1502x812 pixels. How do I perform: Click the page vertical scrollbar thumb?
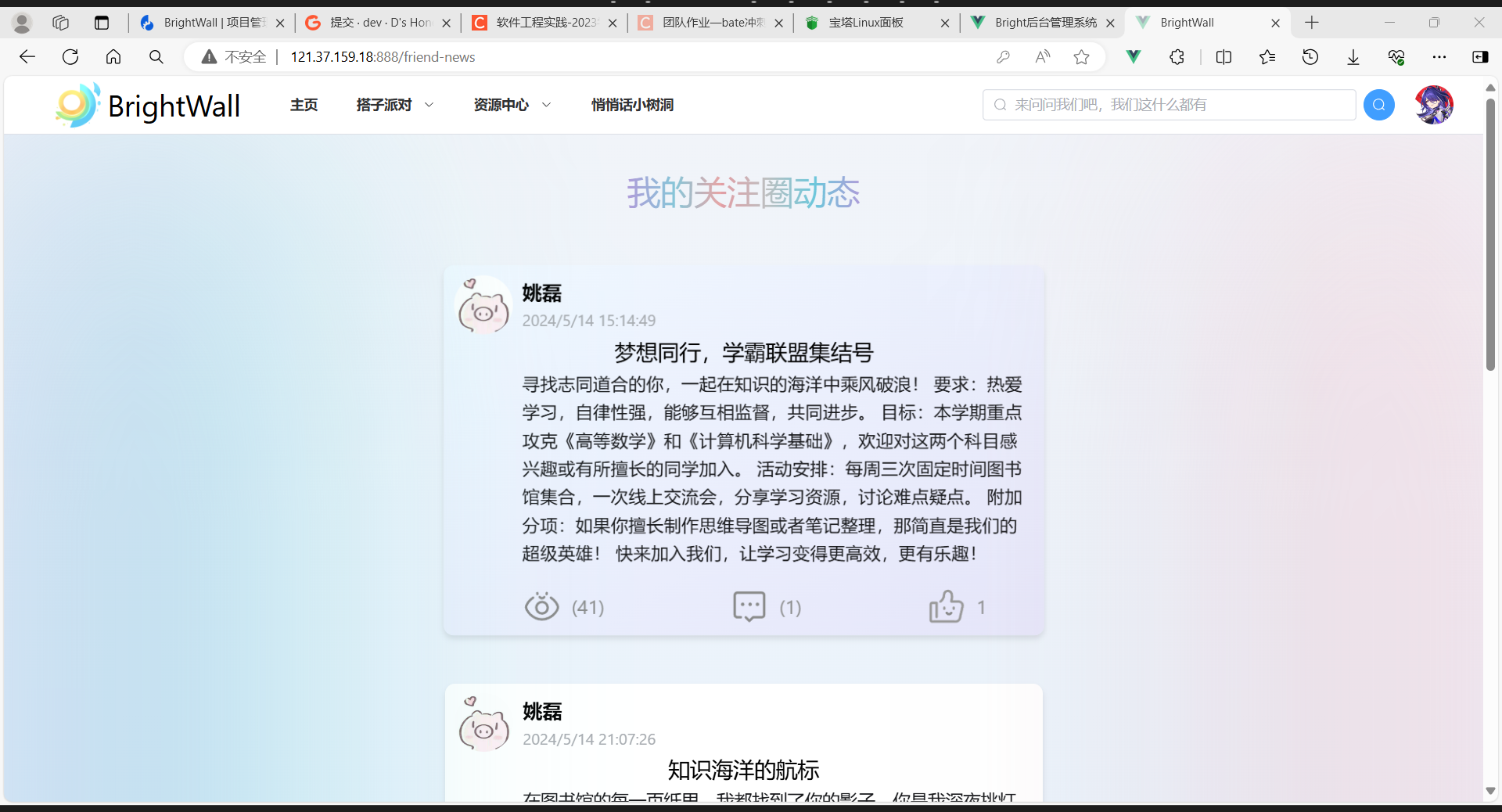(x=1490, y=233)
